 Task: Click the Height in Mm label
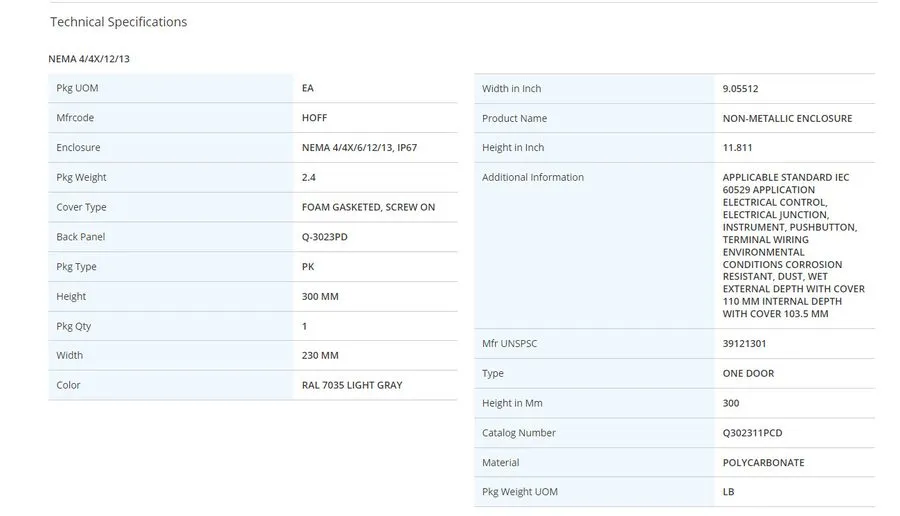click(x=512, y=403)
